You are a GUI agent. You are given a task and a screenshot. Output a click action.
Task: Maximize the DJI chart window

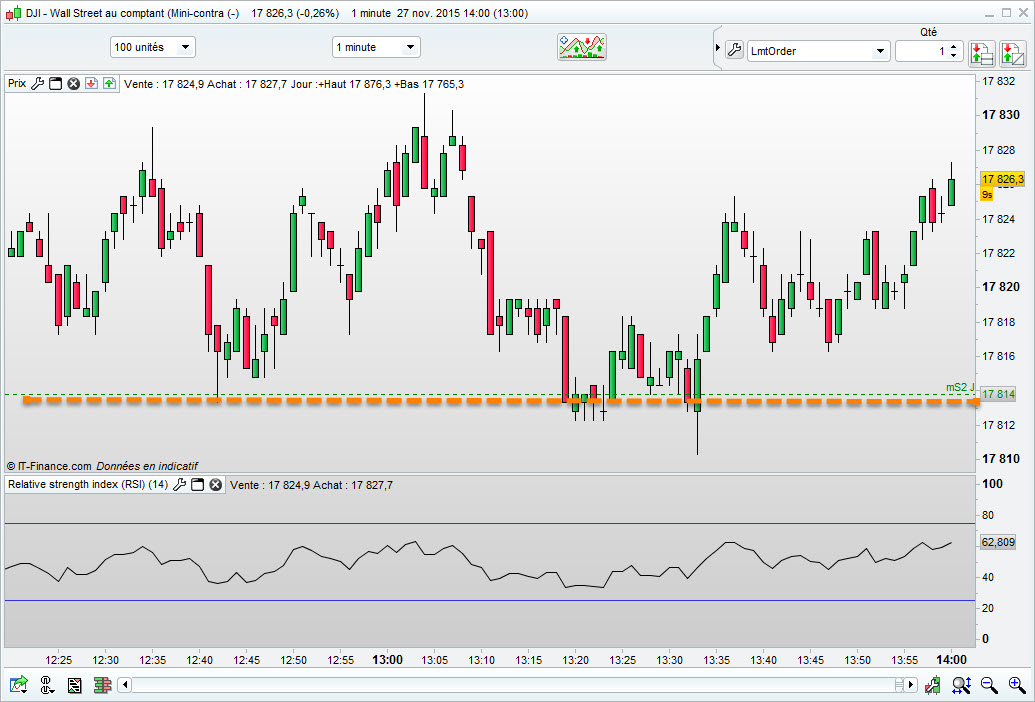[x=1007, y=13]
